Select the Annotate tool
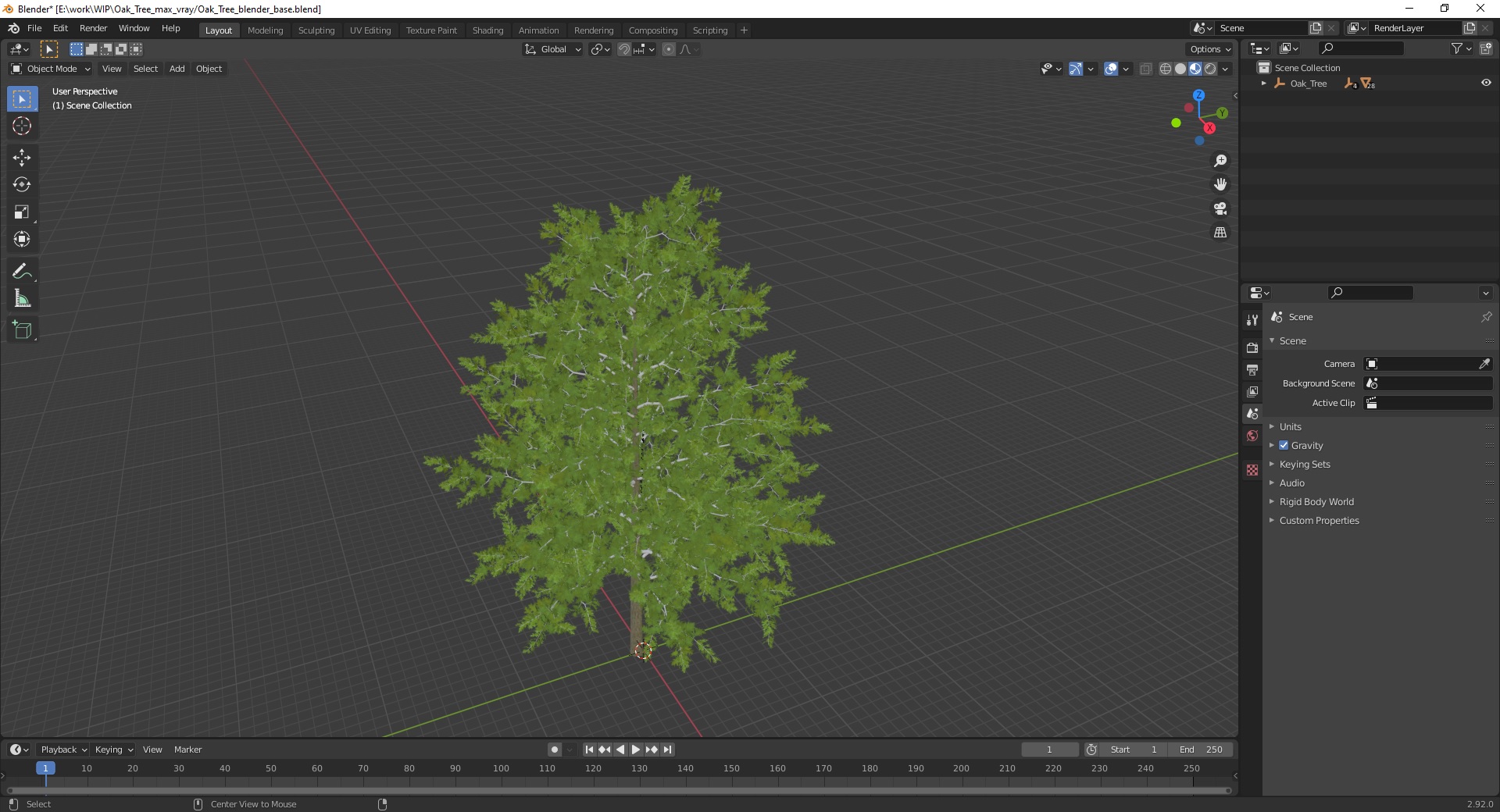The width and height of the screenshot is (1500, 812). pos(22,272)
